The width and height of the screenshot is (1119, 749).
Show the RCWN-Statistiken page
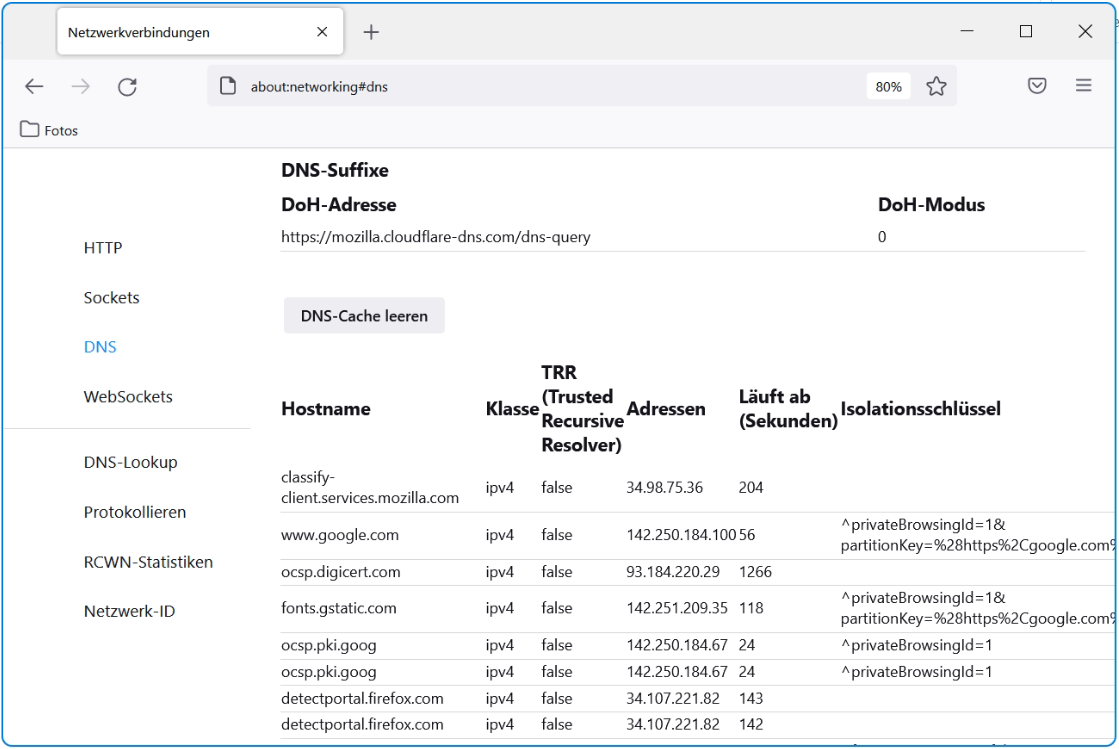pos(147,562)
